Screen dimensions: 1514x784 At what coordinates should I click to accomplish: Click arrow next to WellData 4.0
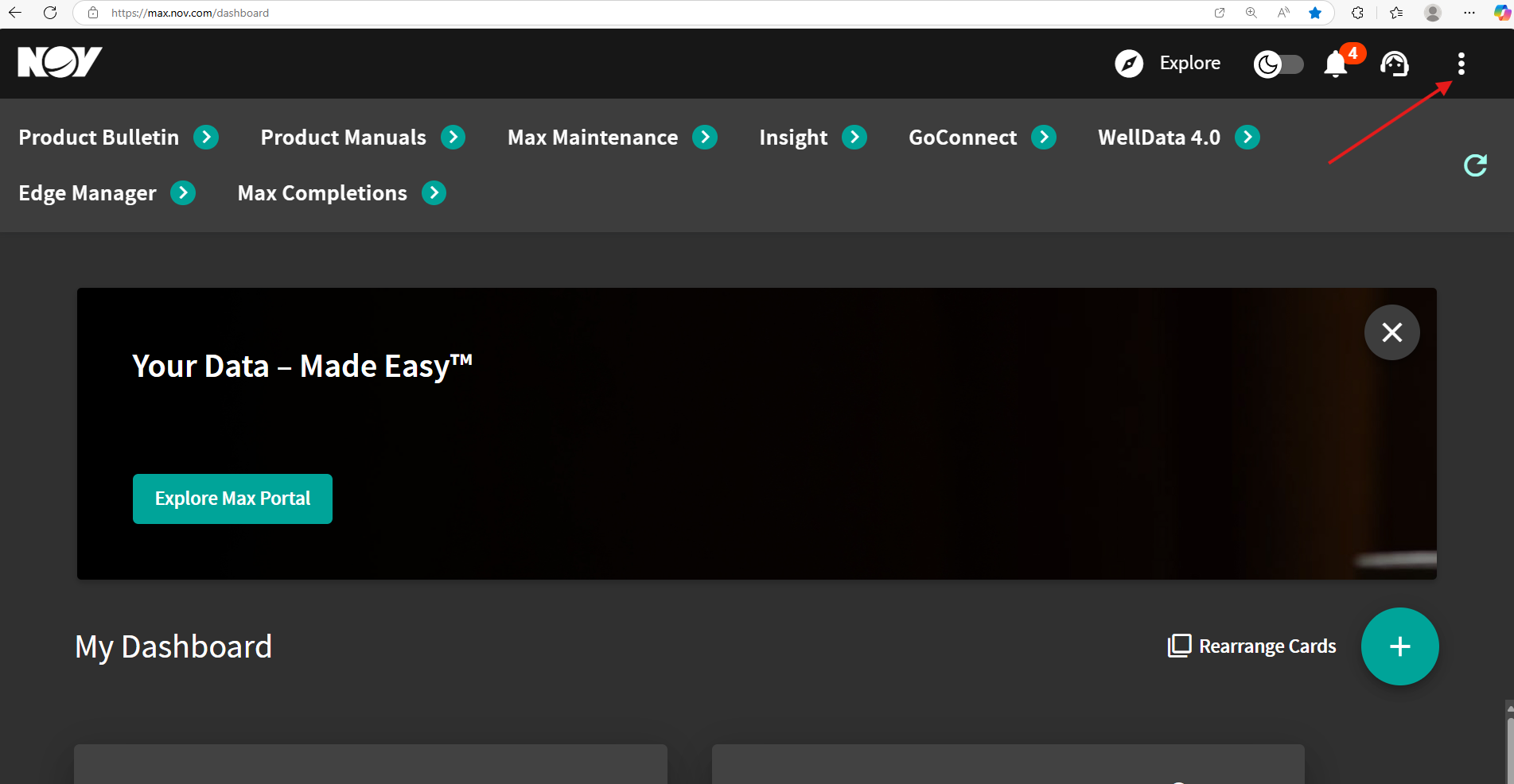click(x=1247, y=138)
